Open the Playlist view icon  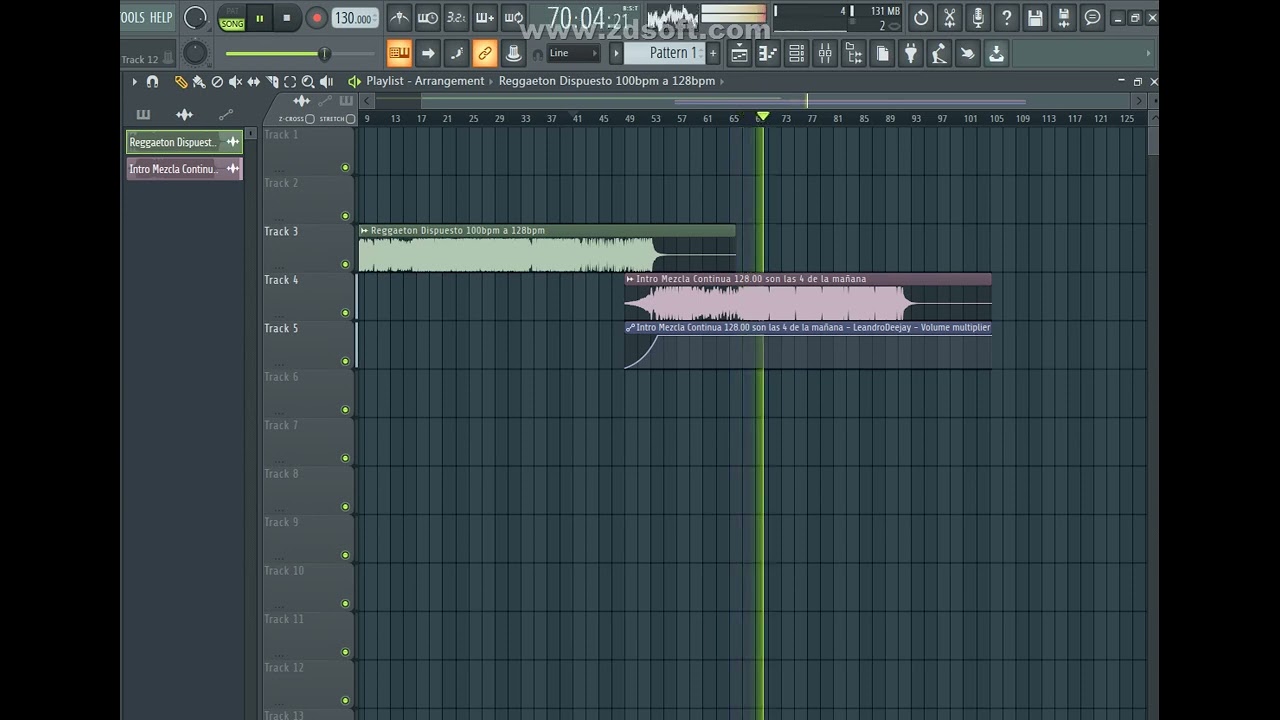tap(739, 54)
